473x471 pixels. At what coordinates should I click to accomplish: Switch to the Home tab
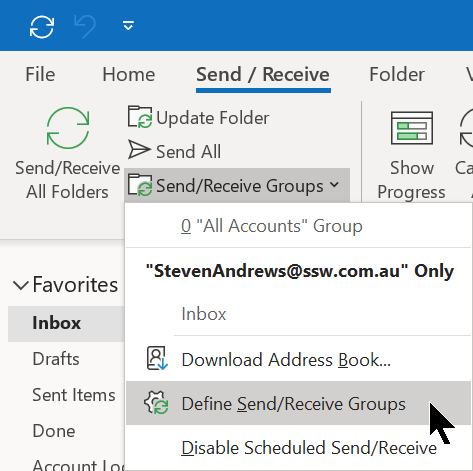[129, 74]
